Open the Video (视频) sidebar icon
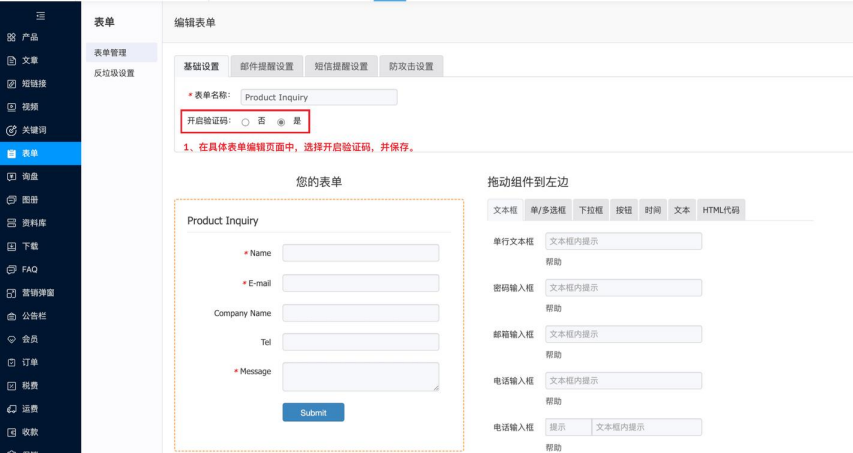 coord(11,107)
